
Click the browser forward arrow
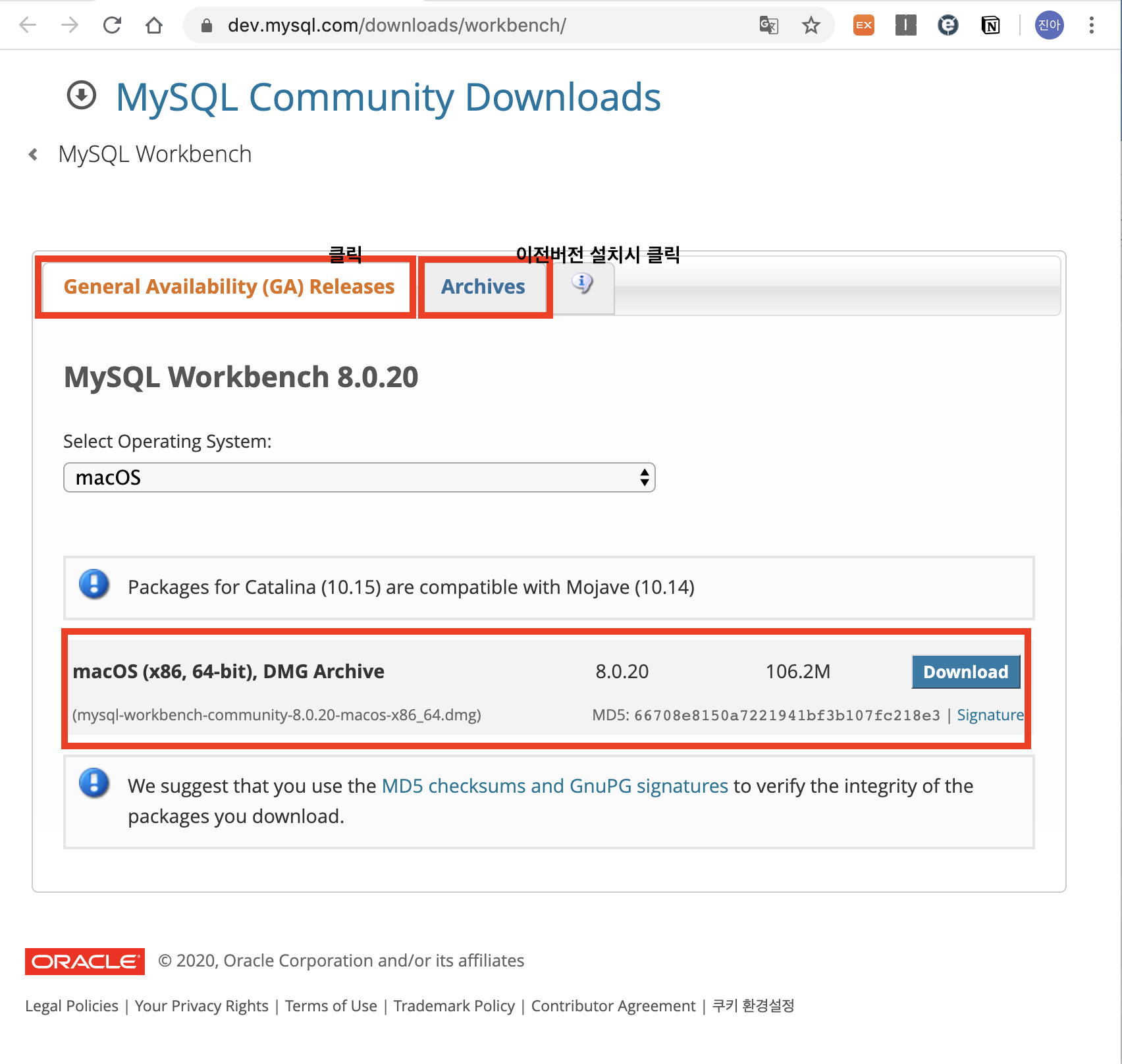pyautogui.click(x=70, y=25)
